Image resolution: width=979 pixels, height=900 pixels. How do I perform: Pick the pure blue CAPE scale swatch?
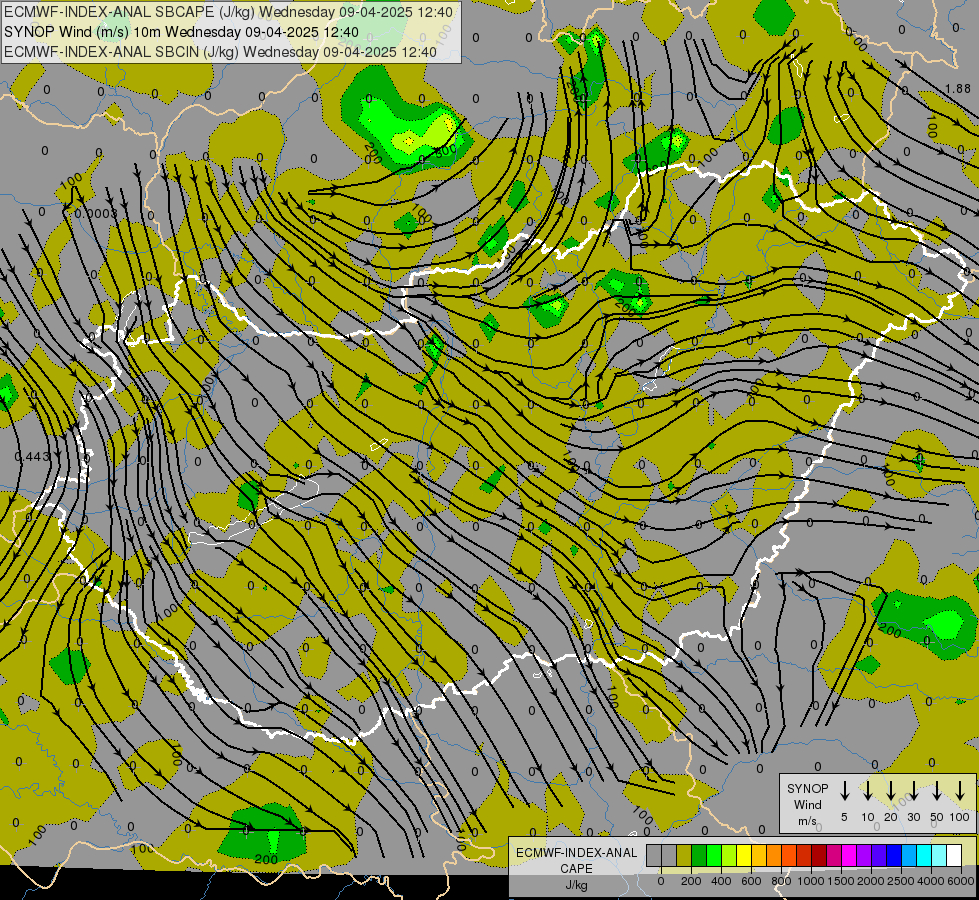click(894, 855)
